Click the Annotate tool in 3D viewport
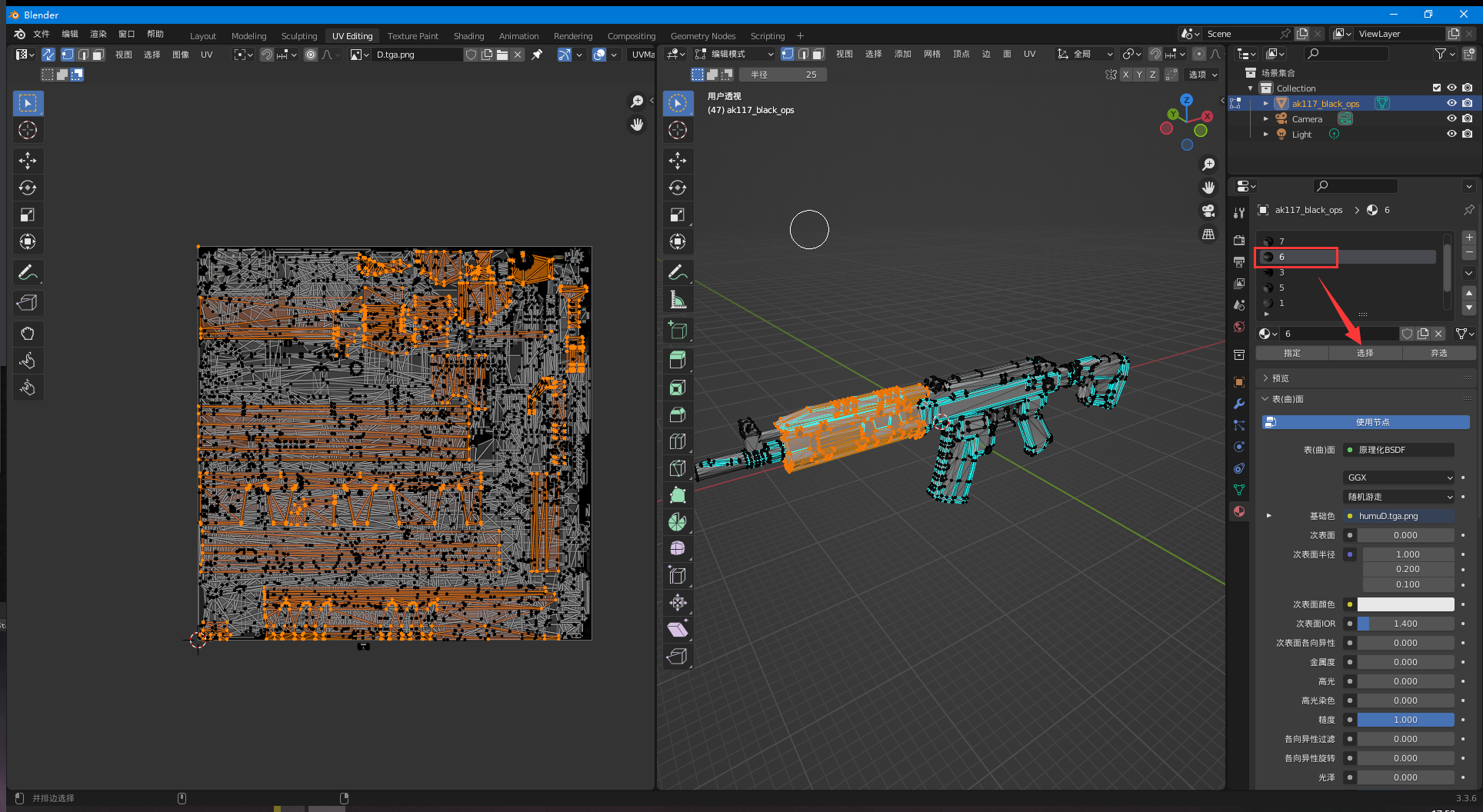This screenshot has width=1483, height=812. pyautogui.click(x=678, y=272)
